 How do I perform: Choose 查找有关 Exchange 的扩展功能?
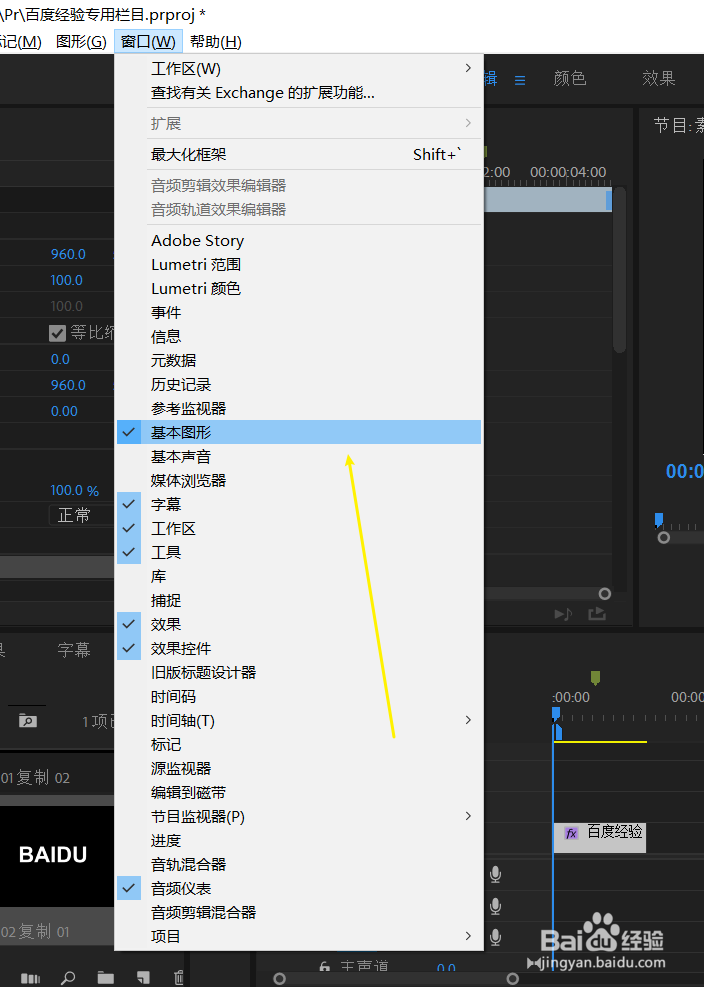pos(299,93)
